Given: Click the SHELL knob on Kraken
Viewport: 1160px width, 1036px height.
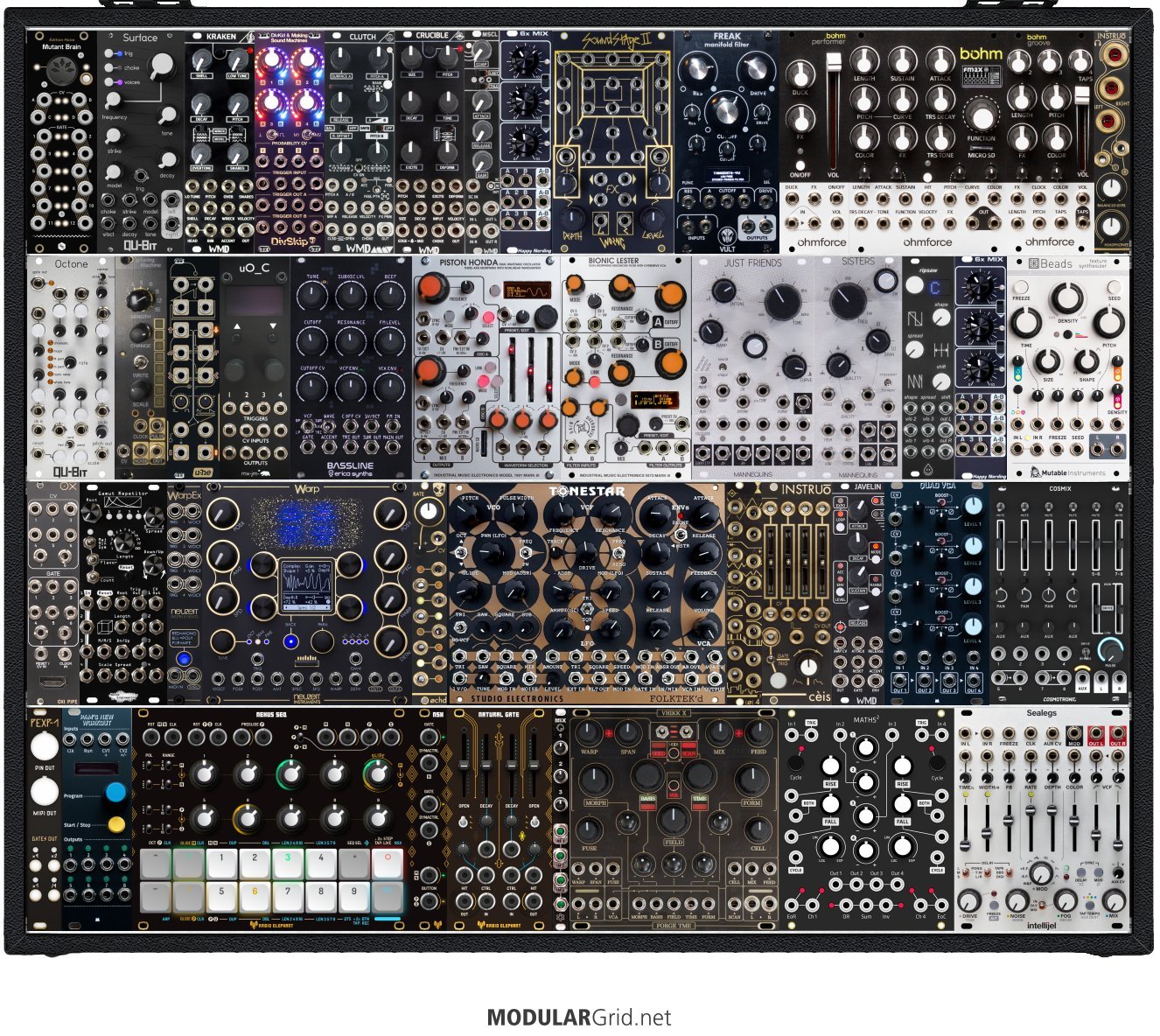Looking at the screenshot, I should (x=201, y=59).
